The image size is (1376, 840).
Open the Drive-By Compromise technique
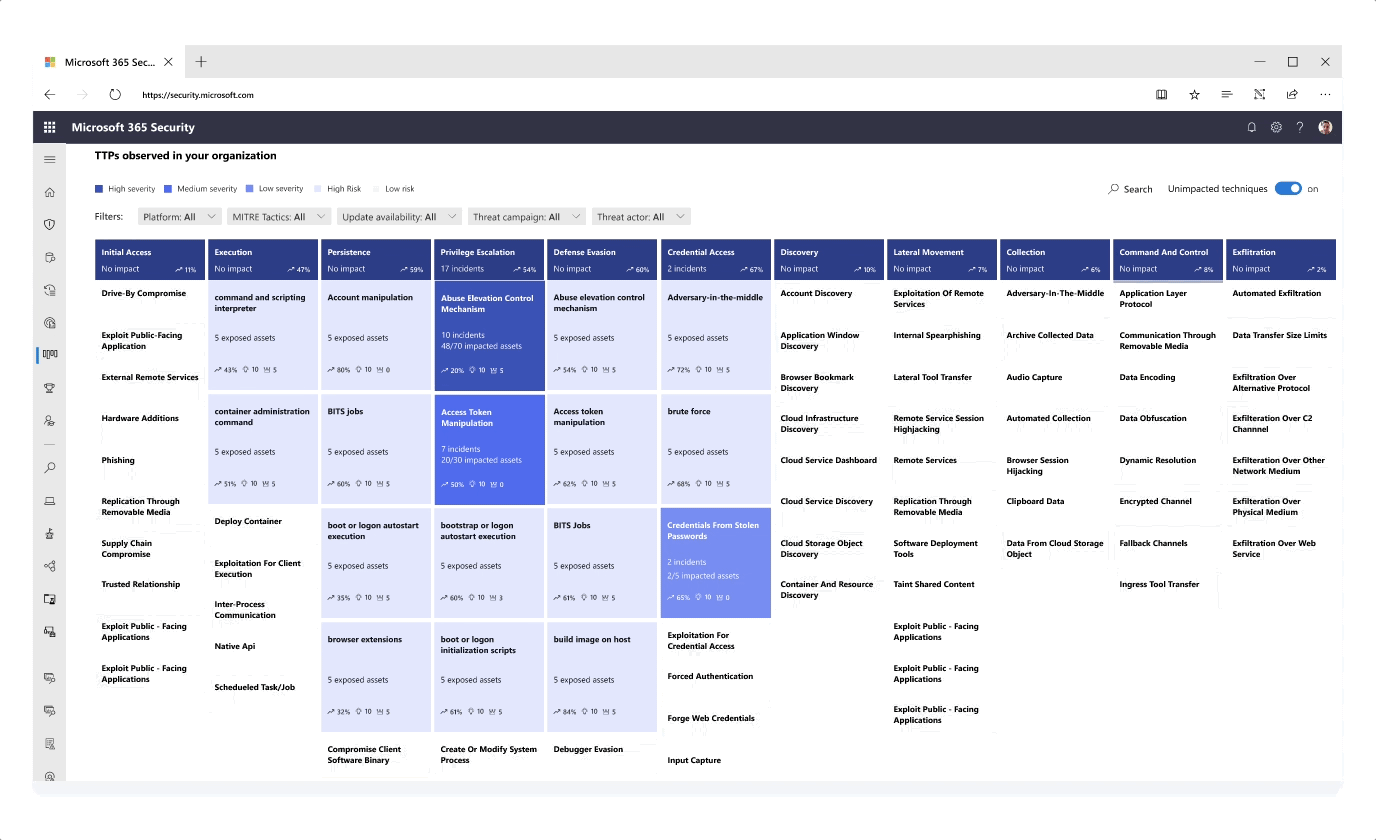(x=144, y=293)
